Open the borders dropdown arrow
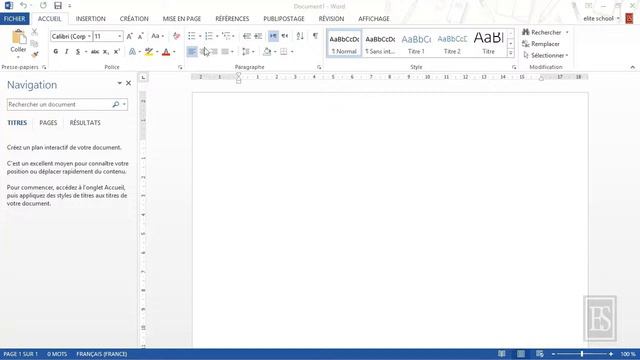 pyautogui.click(x=292, y=52)
